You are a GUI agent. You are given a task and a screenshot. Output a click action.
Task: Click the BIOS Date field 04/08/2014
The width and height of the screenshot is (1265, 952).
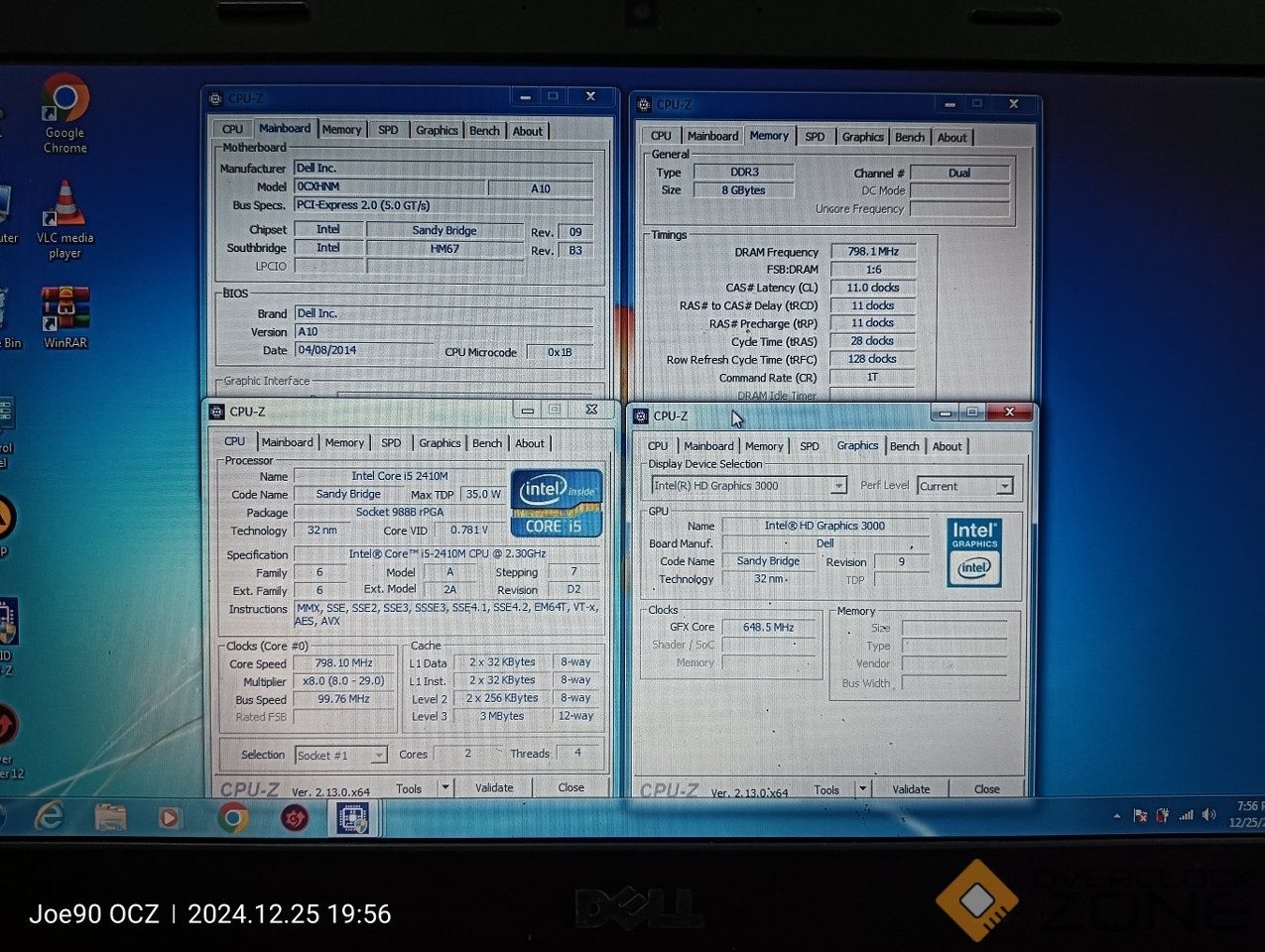tap(363, 350)
